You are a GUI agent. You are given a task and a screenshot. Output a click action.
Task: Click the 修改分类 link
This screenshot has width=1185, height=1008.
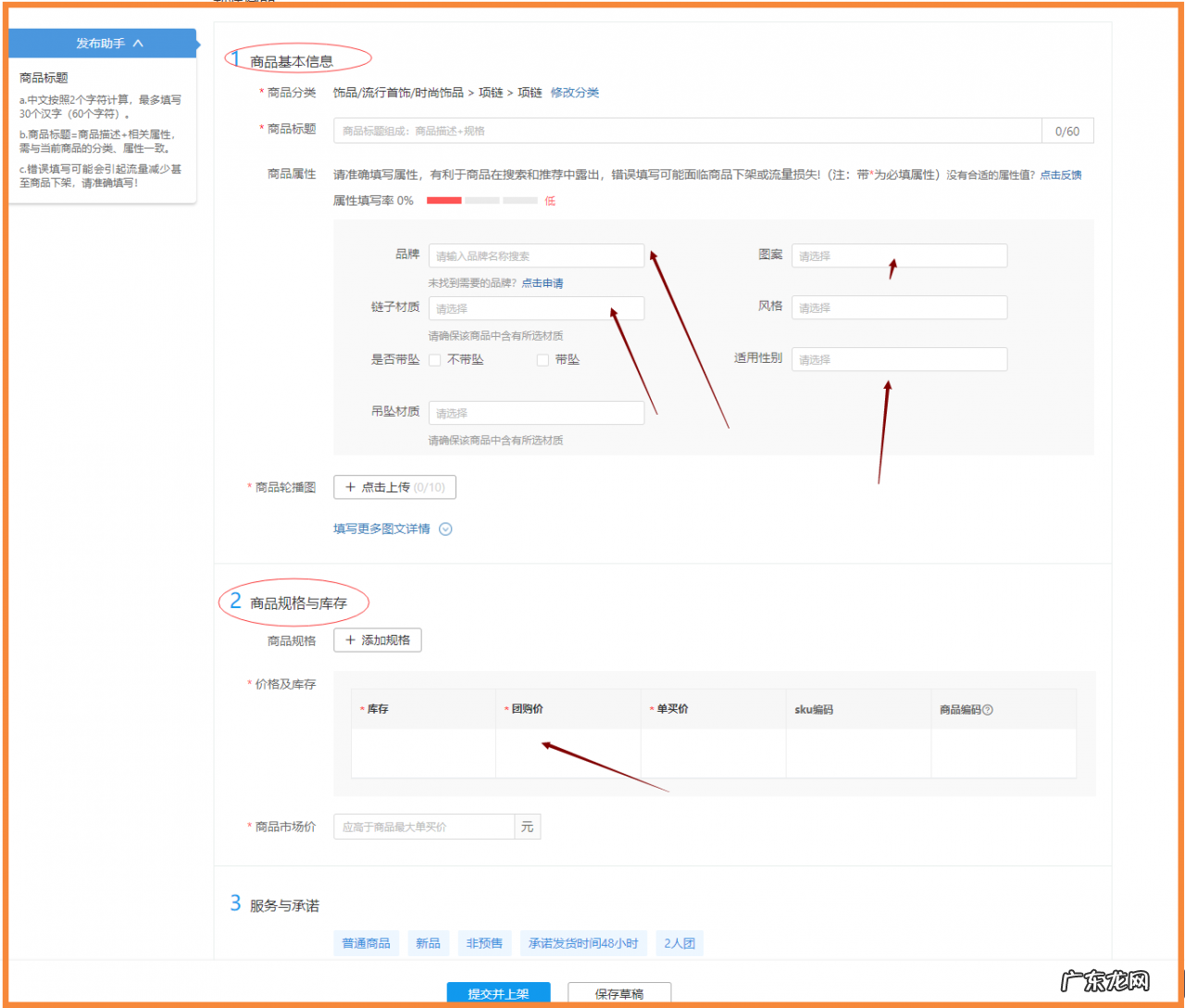[574, 93]
